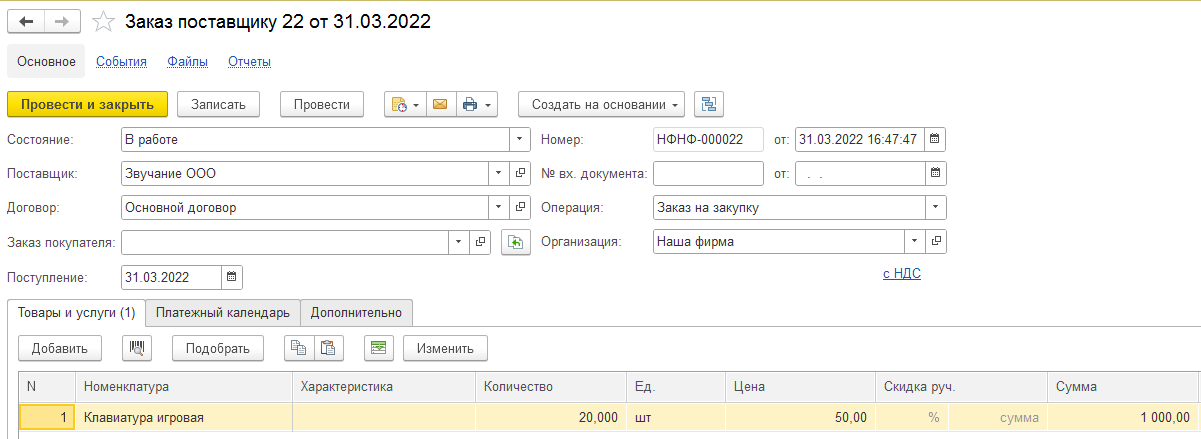Select the unit cell шт
Screen dimensions: 1201x439
click(x=676, y=417)
